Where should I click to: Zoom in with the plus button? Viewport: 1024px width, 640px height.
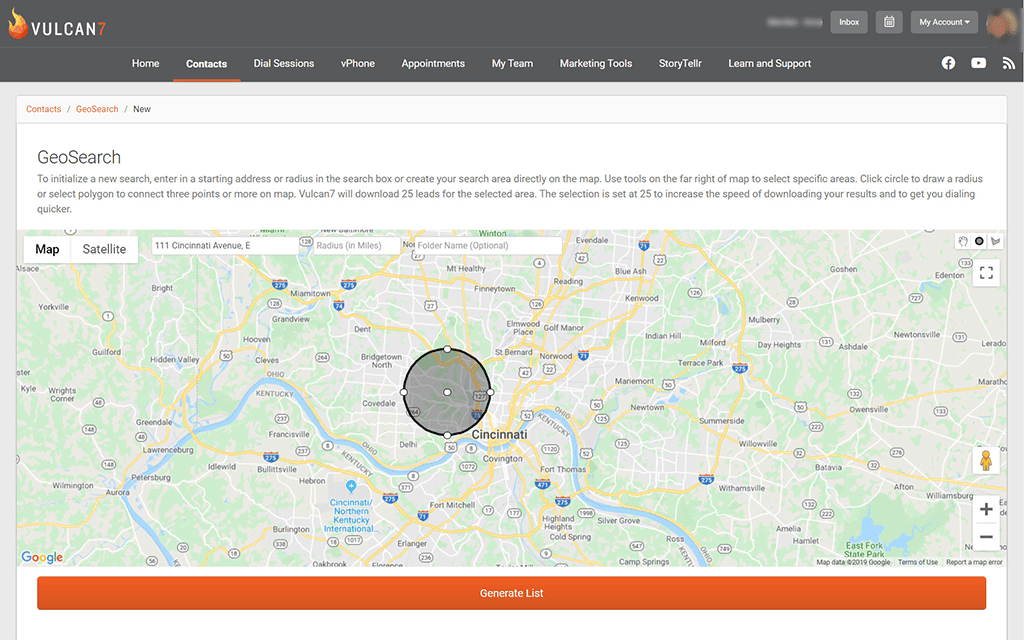click(x=986, y=509)
